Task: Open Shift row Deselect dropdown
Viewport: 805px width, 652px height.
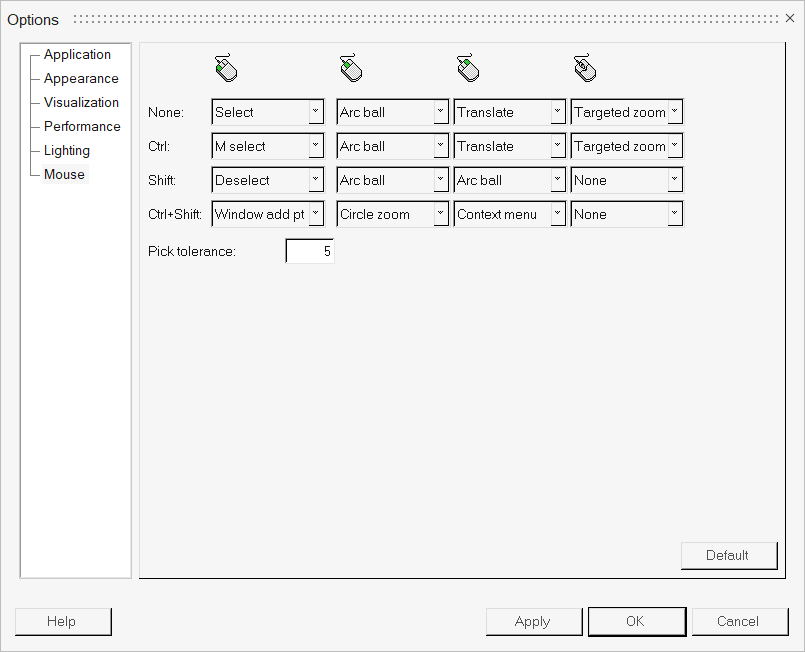Action: pyautogui.click(x=267, y=180)
